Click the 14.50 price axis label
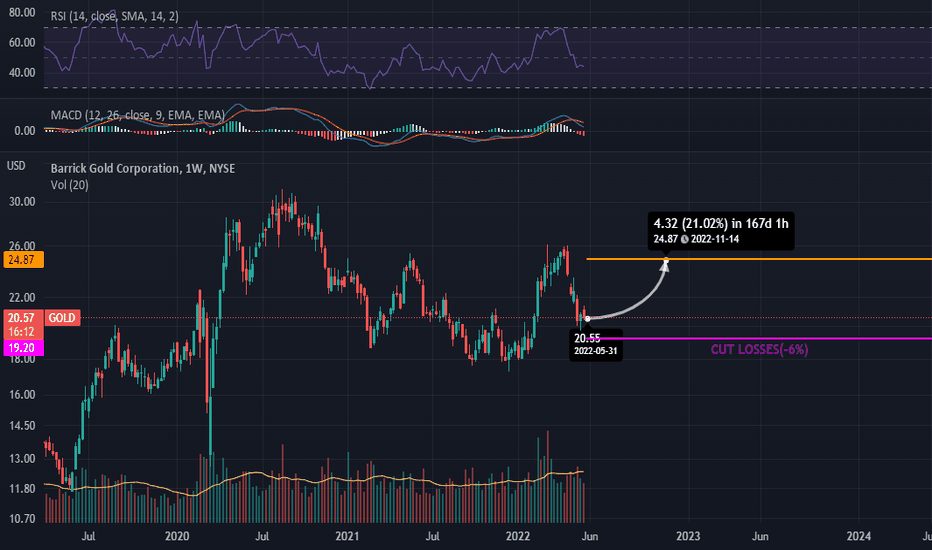Viewport: 932px width, 550px height. (22, 426)
